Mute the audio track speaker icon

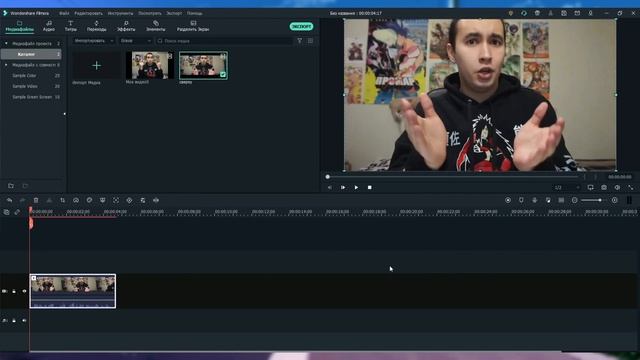point(24,320)
